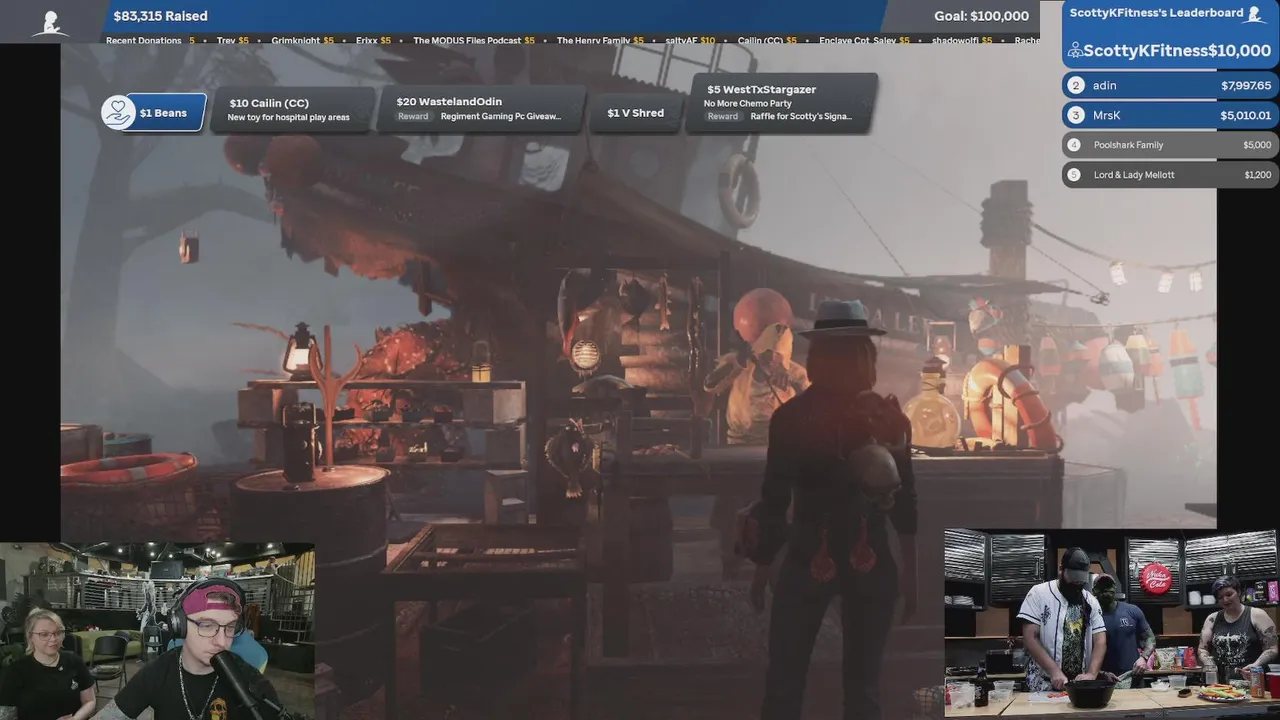Screen dimensions: 1280x720
Task: Click the rank 2 badge beside adin
Action: 1076,86
